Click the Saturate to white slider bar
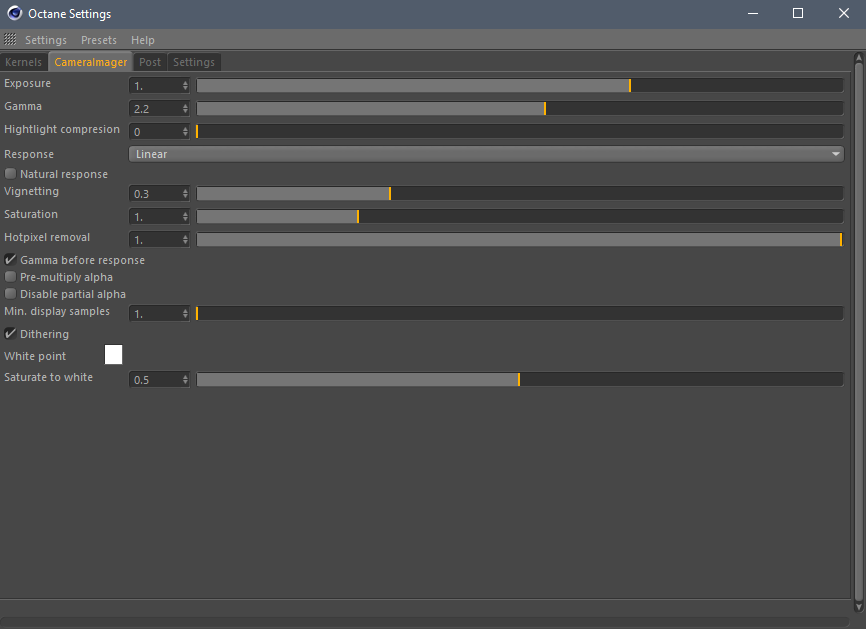Image resolution: width=866 pixels, height=629 pixels. 520,379
